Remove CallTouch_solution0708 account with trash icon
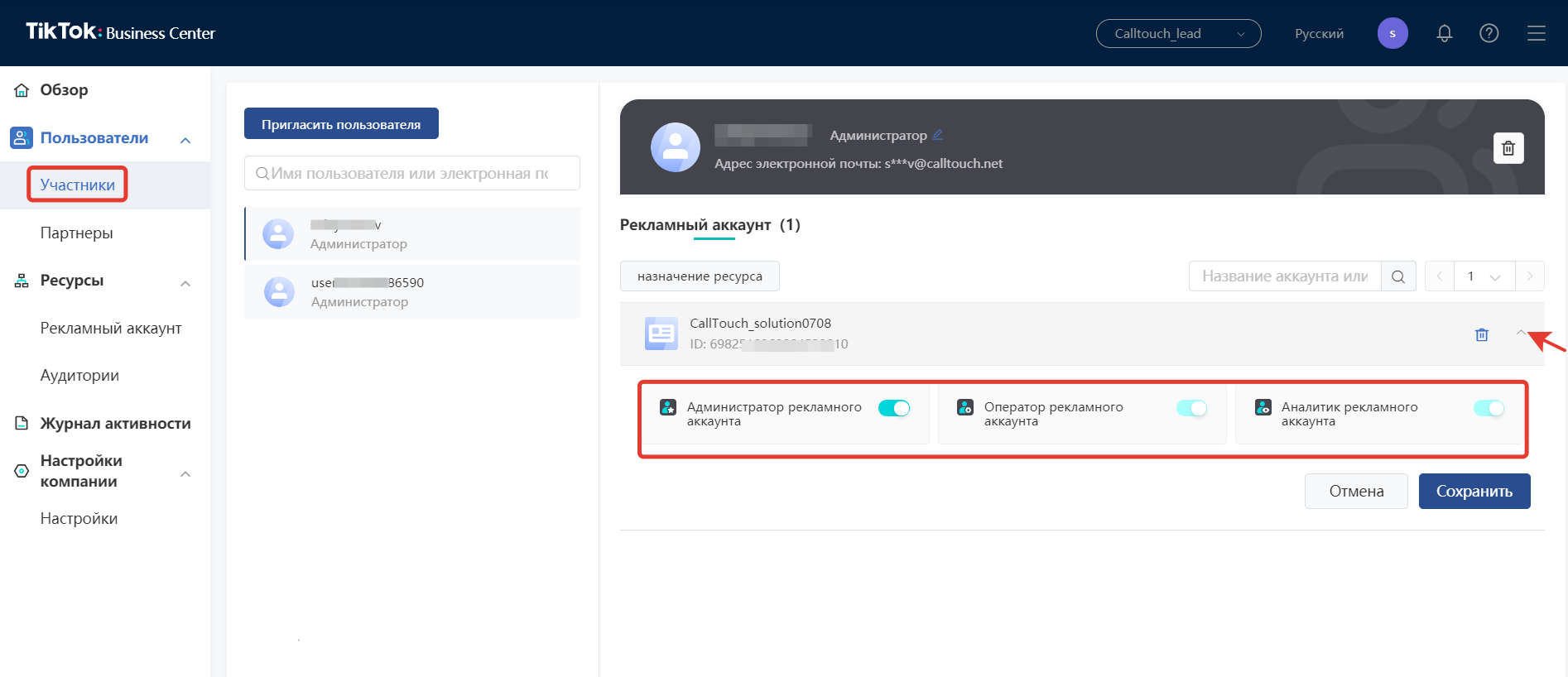 click(x=1482, y=334)
